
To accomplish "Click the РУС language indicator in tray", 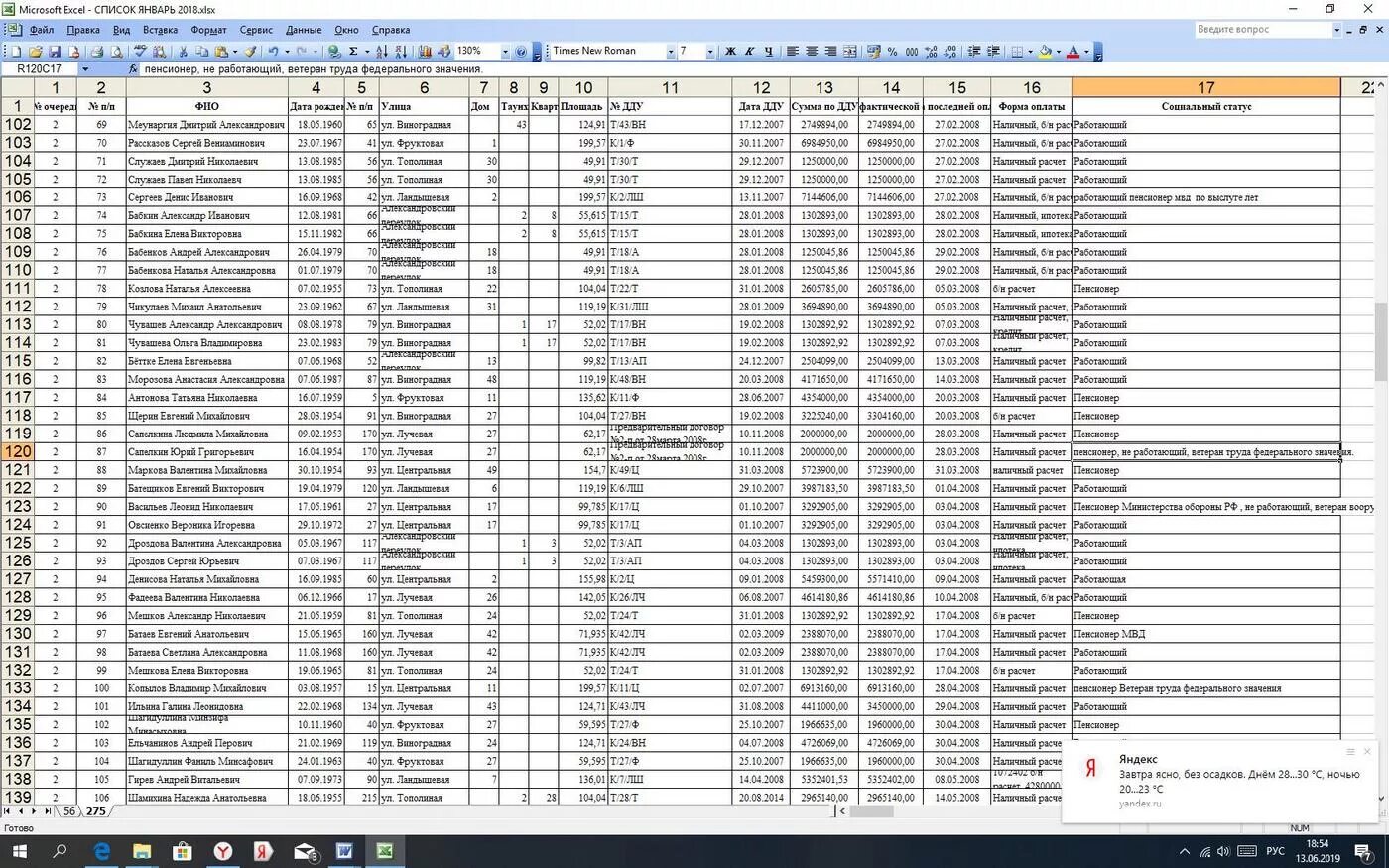I will (x=1275, y=851).
